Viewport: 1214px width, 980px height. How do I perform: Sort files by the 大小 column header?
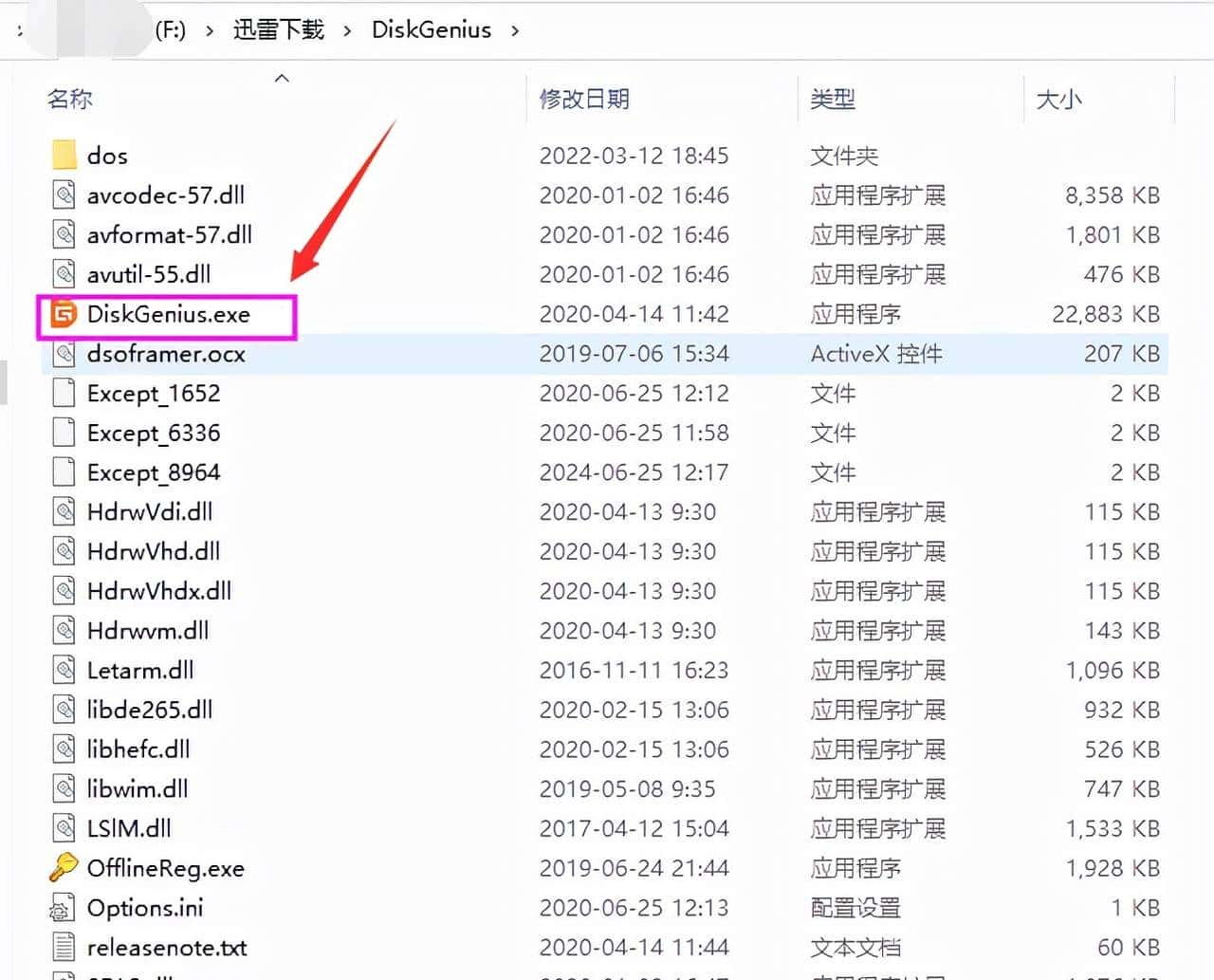coord(1059,99)
